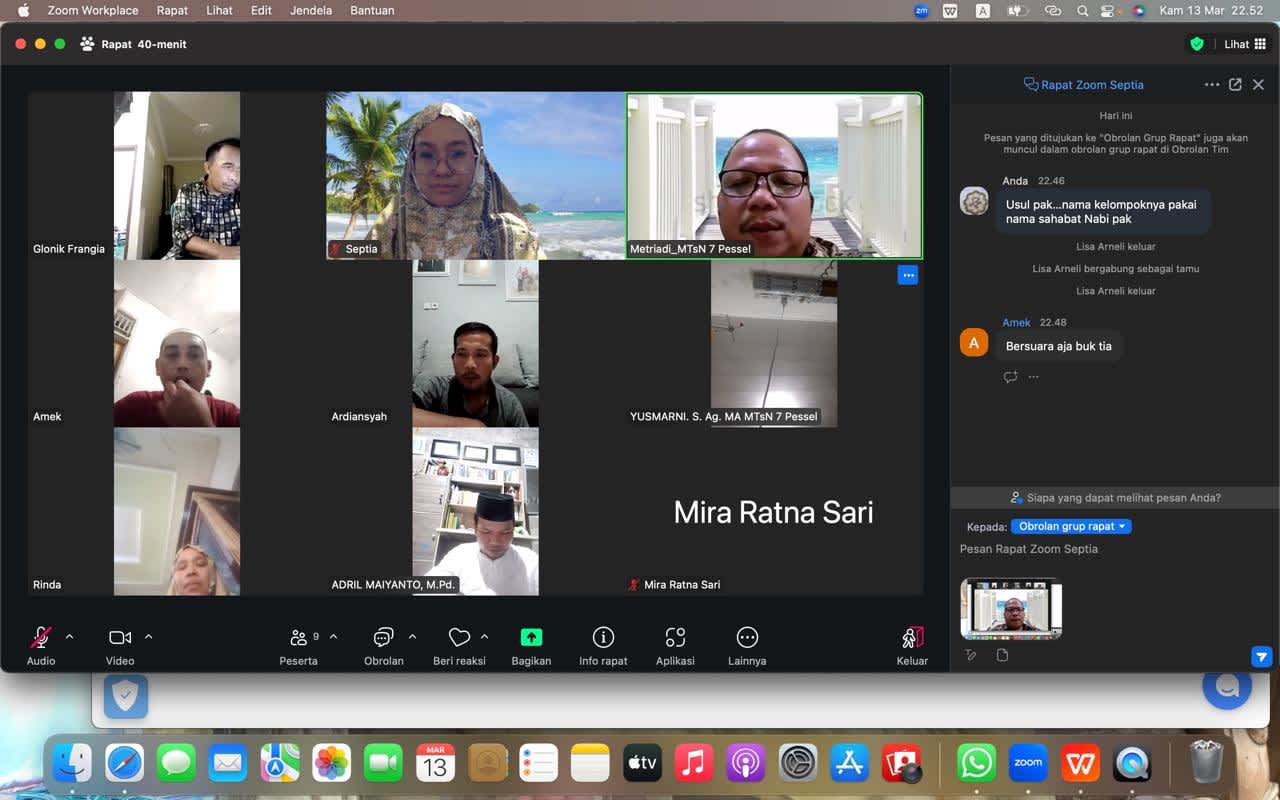
Task: Unmute the microphone with Audio button
Action: [x=41, y=646]
